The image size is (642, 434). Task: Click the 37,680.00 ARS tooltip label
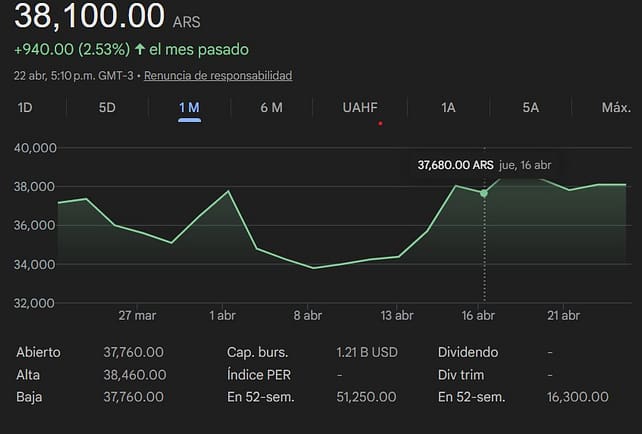pos(455,165)
